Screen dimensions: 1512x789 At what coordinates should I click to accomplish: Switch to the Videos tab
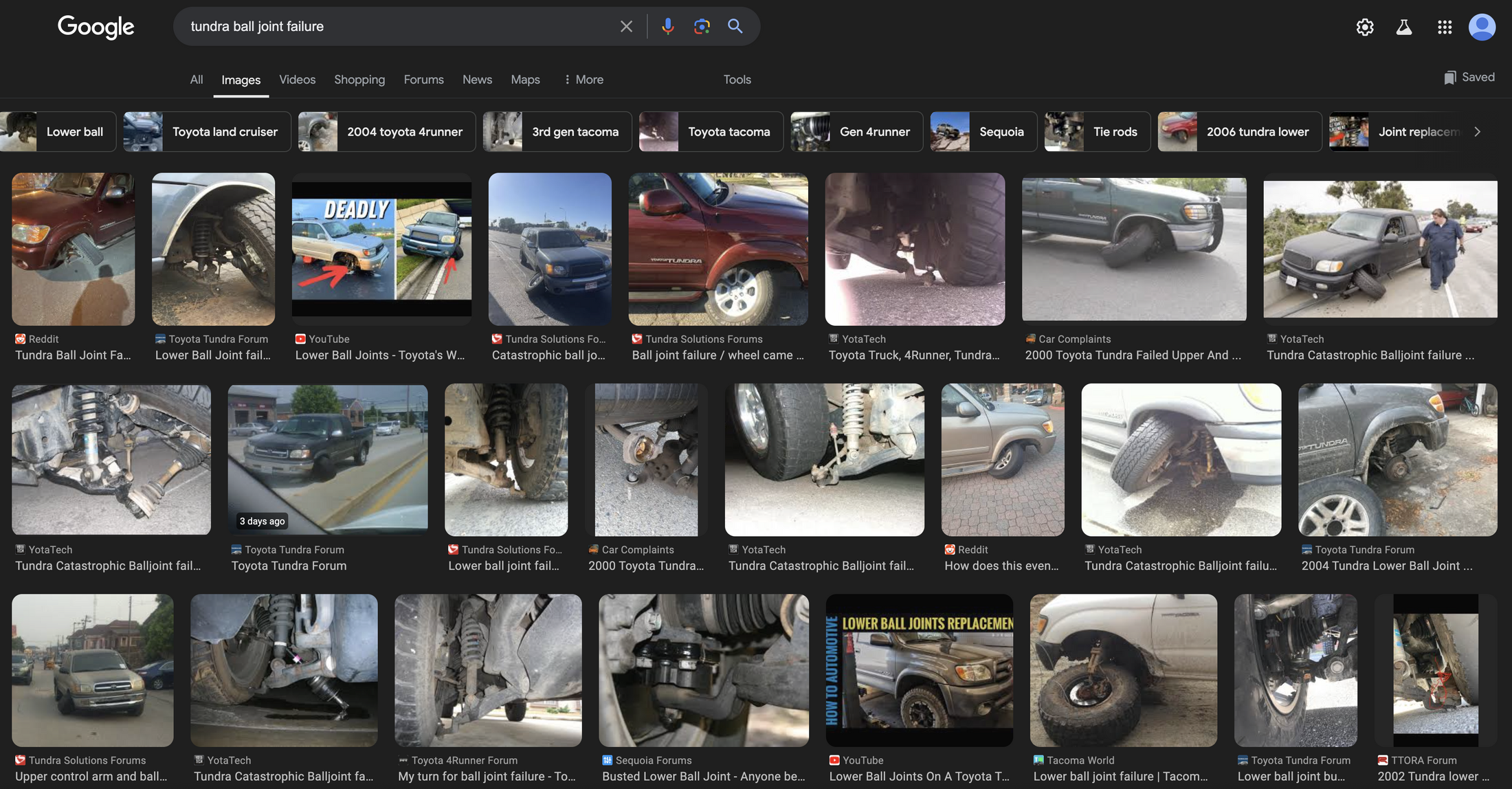pyautogui.click(x=297, y=79)
